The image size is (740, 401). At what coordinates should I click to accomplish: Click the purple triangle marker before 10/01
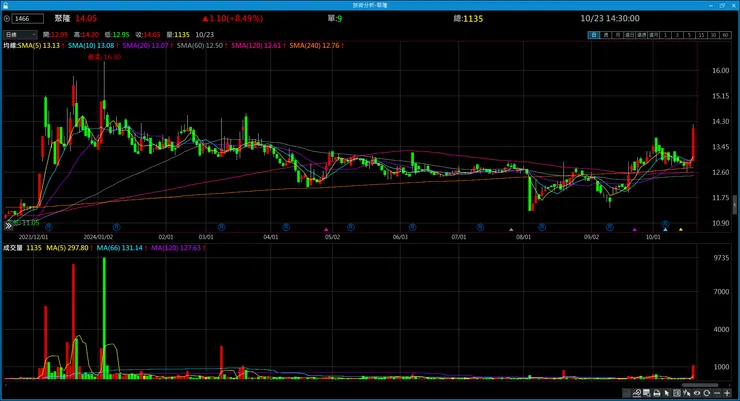point(635,230)
